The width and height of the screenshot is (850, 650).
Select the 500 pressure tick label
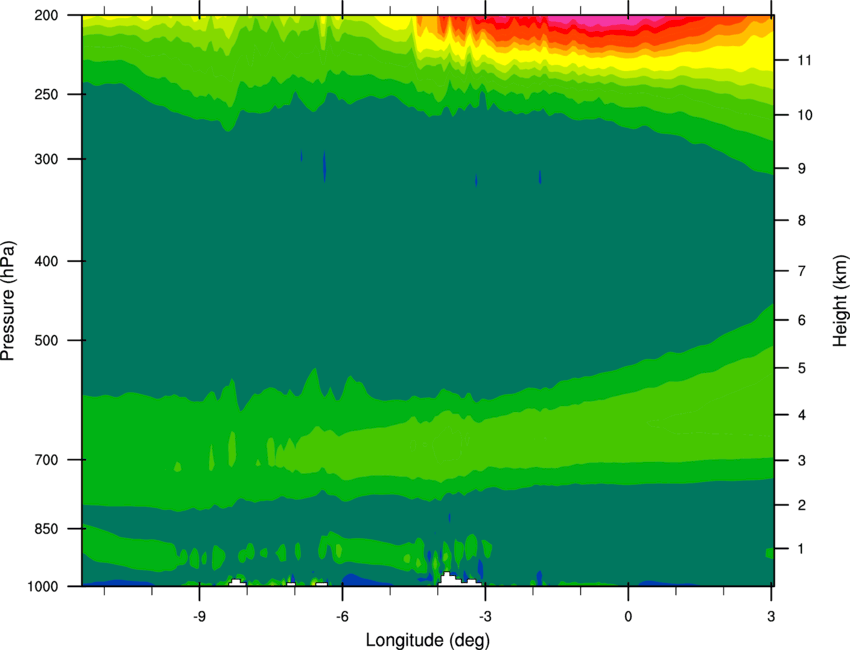coord(46,340)
